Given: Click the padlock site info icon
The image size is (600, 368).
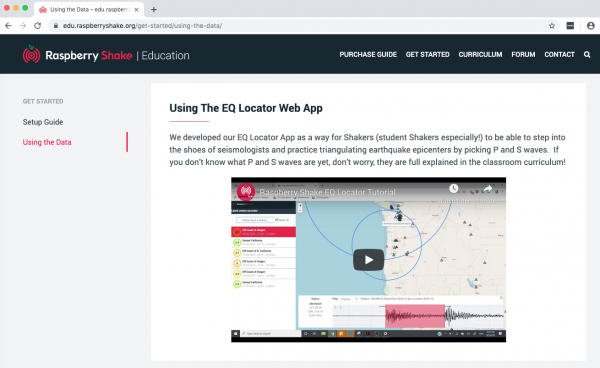Looking at the screenshot, I should (x=56, y=26).
